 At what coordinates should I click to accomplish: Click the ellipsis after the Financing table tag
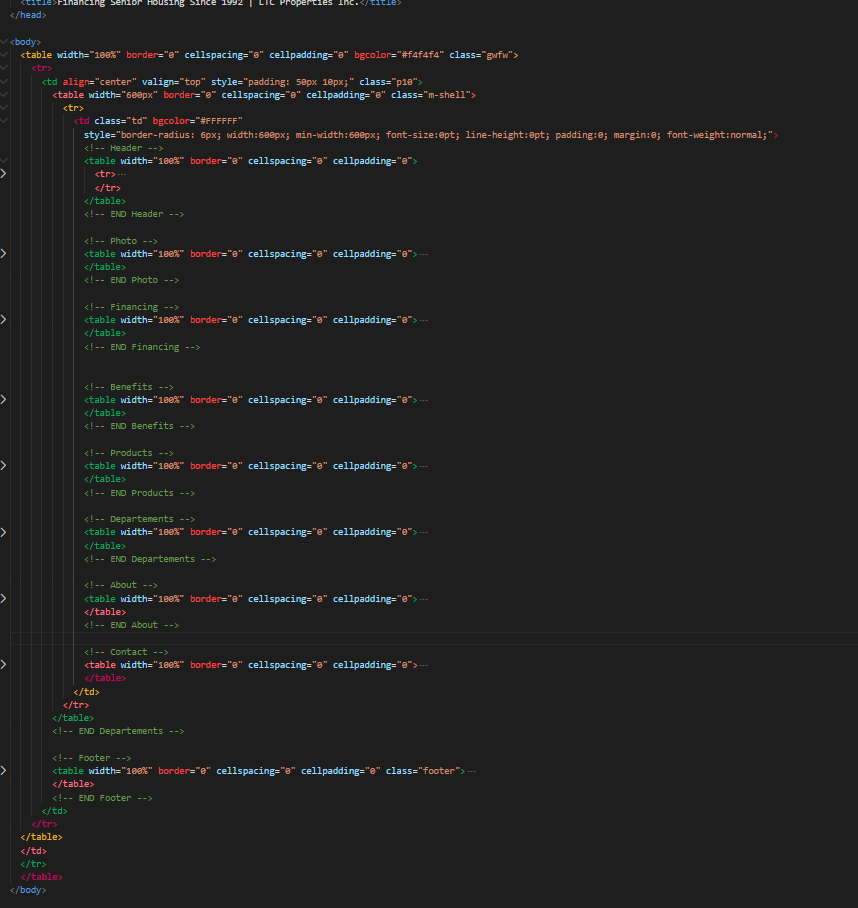click(x=424, y=320)
